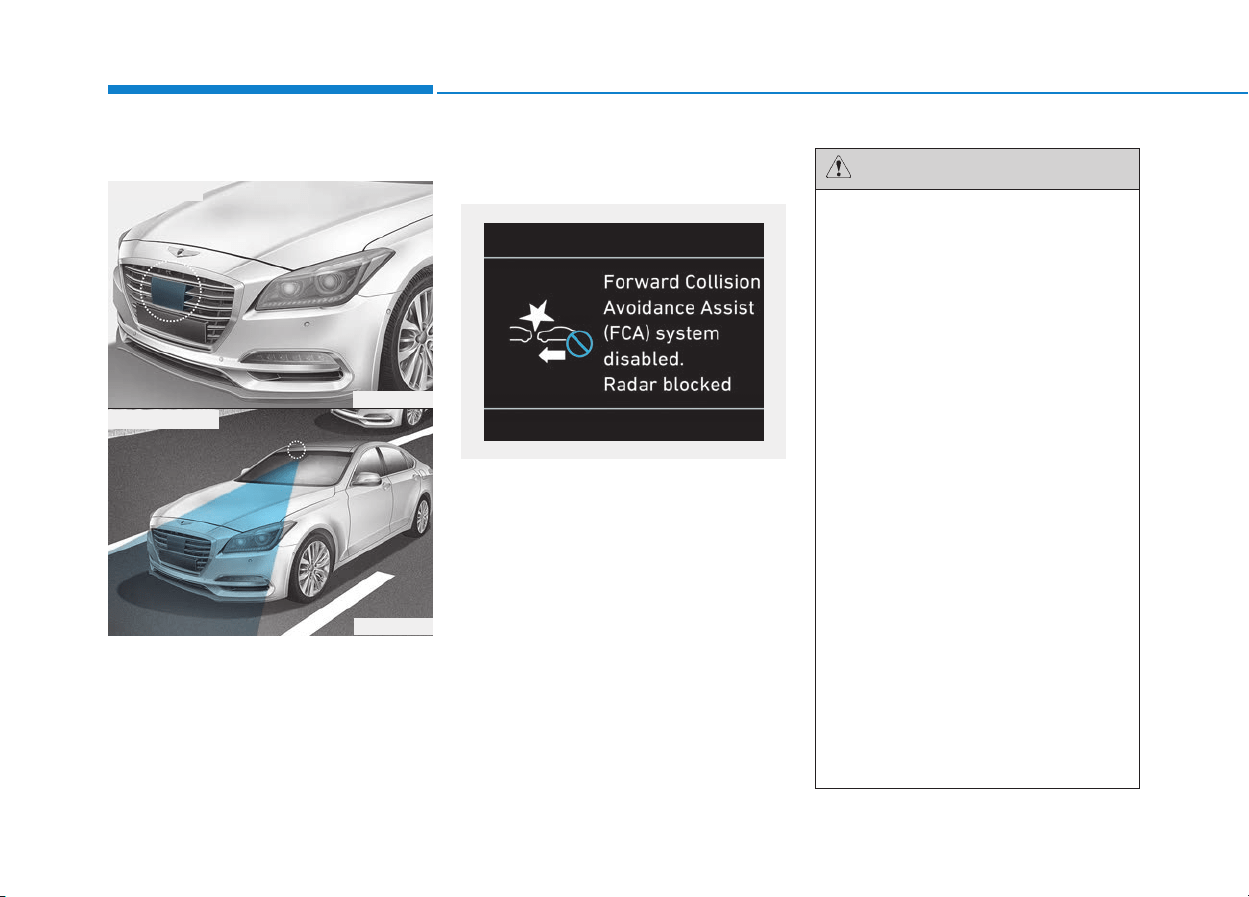Click inside the empty warning text box
The width and height of the screenshot is (1249, 897).
pyautogui.click(x=977, y=489)
